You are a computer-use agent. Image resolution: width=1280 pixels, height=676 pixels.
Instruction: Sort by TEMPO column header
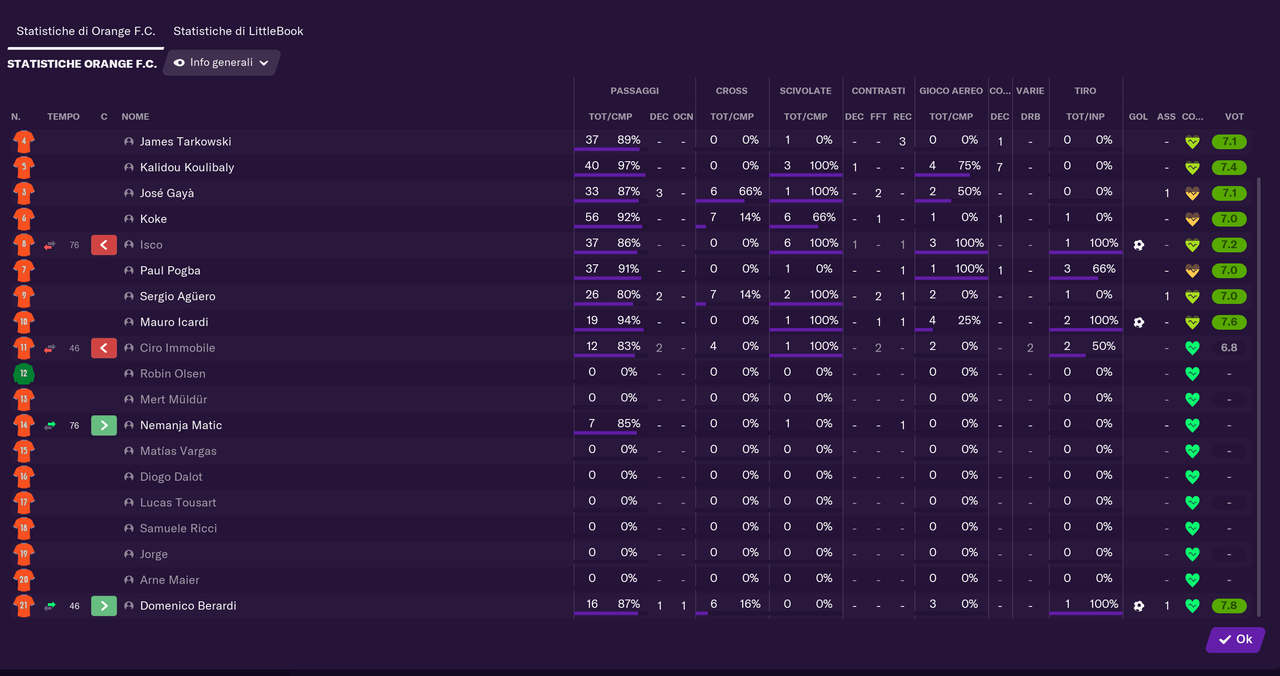pos(63,117)
